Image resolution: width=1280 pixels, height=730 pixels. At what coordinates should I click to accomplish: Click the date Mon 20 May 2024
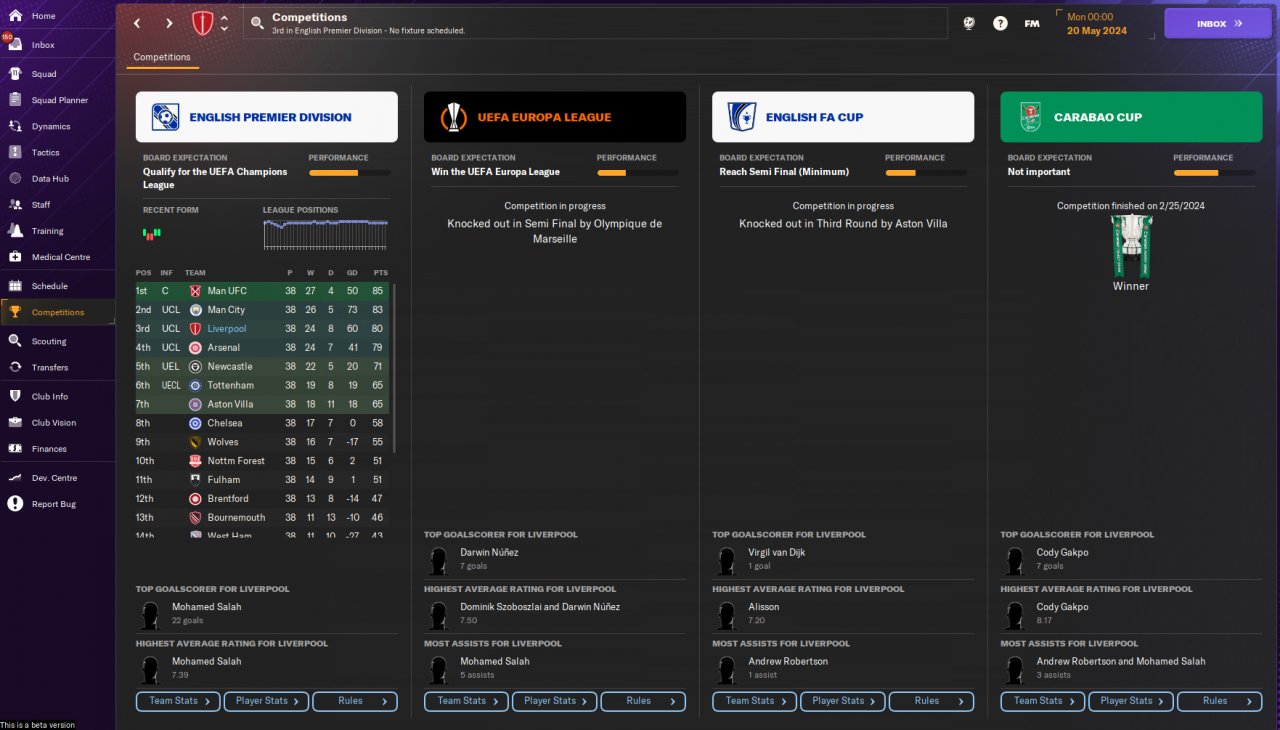[x=1096, y=24]
